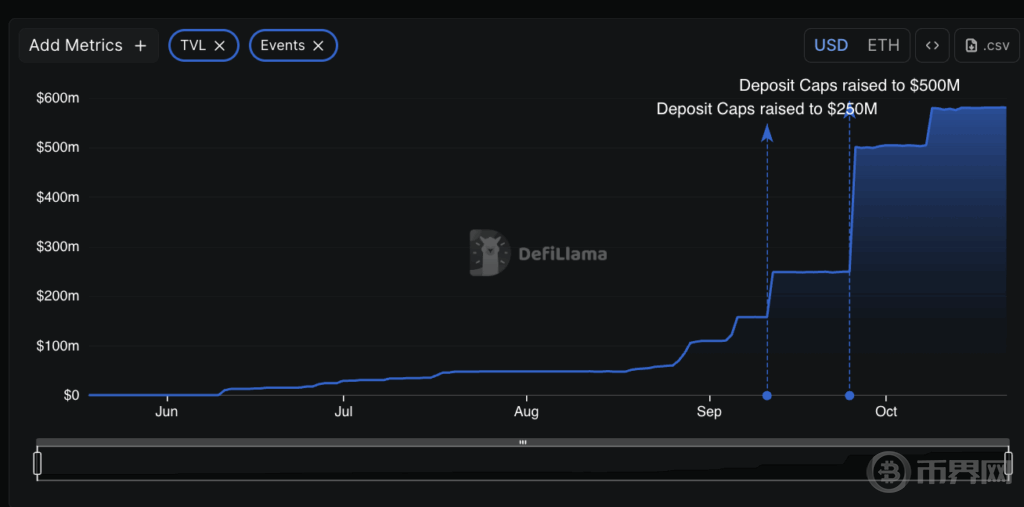
Task: Switch chart currency to USD
Action: coord(831,46)
